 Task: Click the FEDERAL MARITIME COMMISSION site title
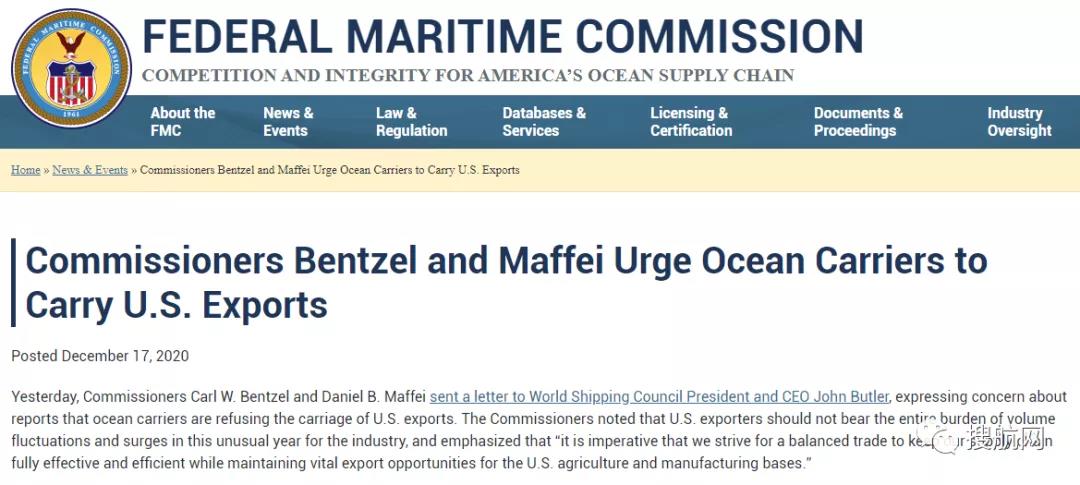pyautogui.click(x=502, y=37)
